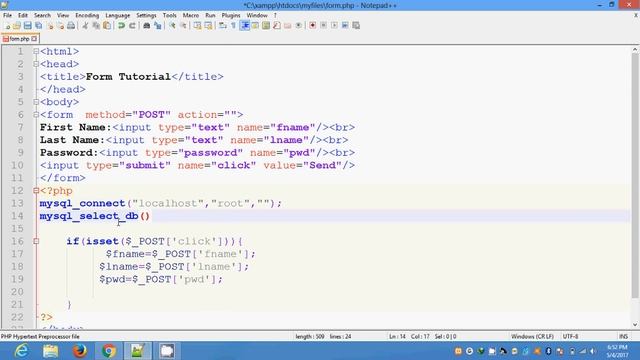Viewport: 640px width, 360px height.
Task: Undo the last edit with green arrow
Action: point(121,26)
